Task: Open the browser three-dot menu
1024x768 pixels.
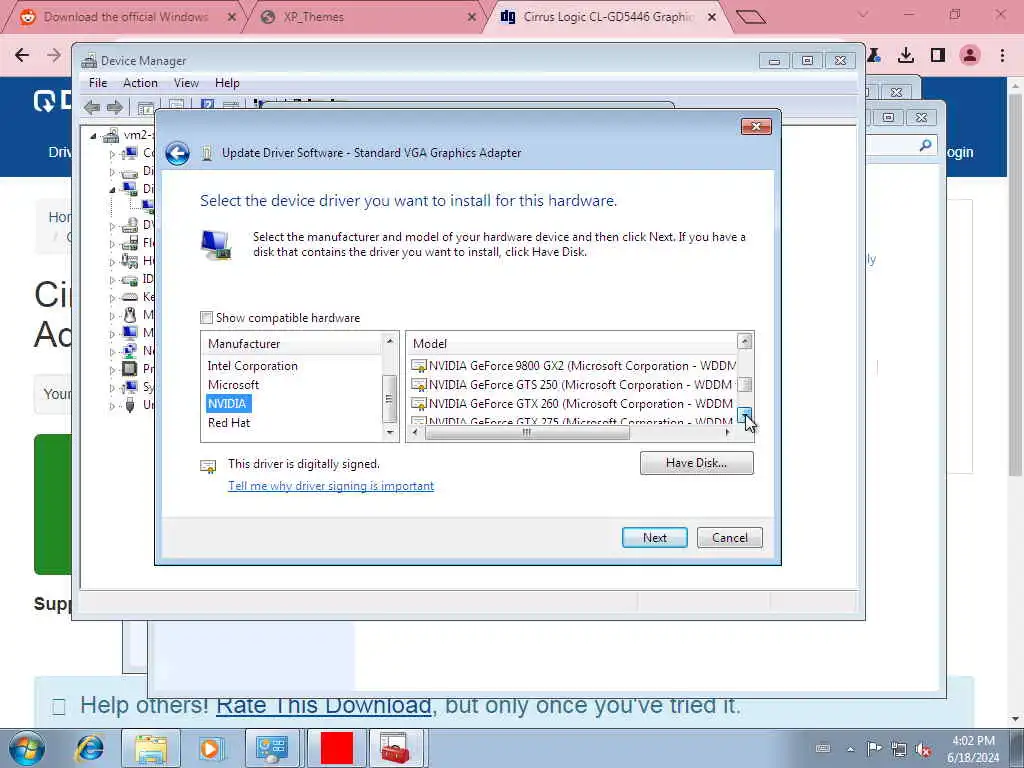Action: point(1002,55)
